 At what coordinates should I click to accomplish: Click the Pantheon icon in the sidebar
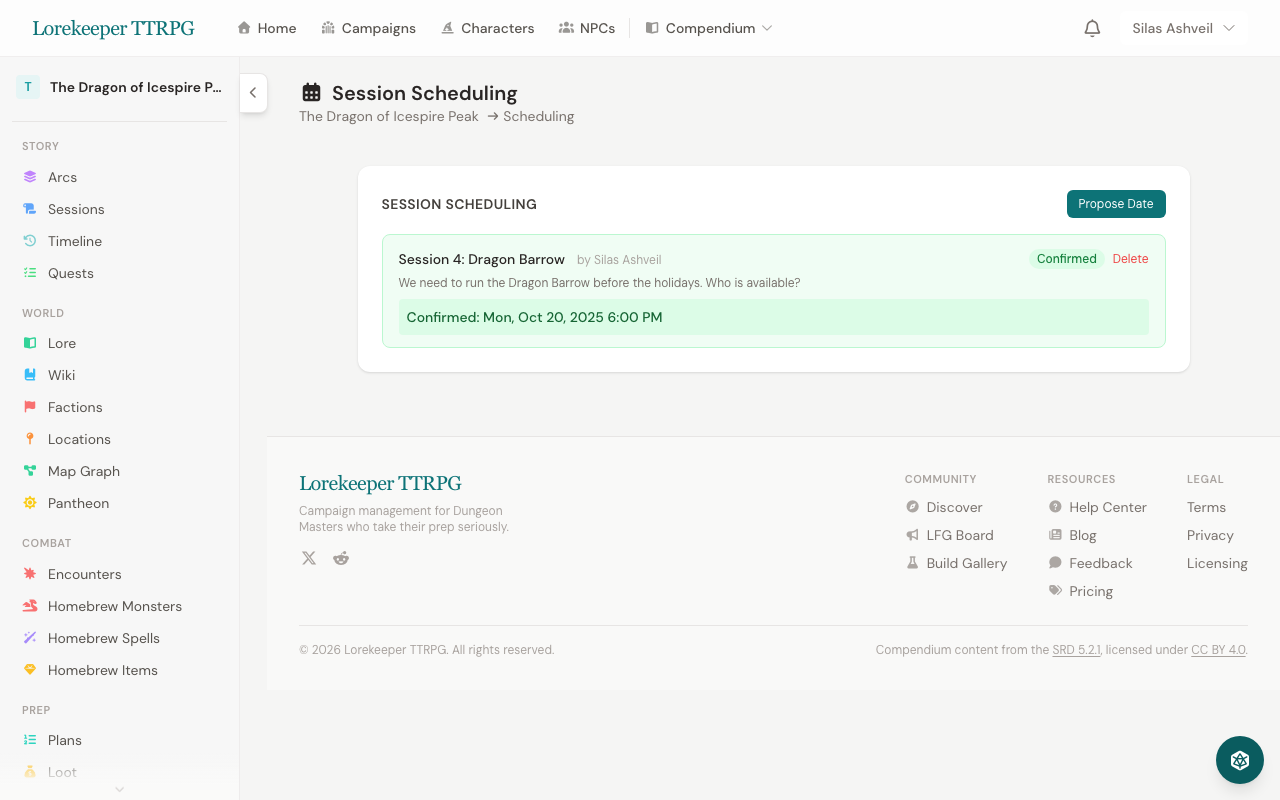pyautogui.click(x=28, y=502)
